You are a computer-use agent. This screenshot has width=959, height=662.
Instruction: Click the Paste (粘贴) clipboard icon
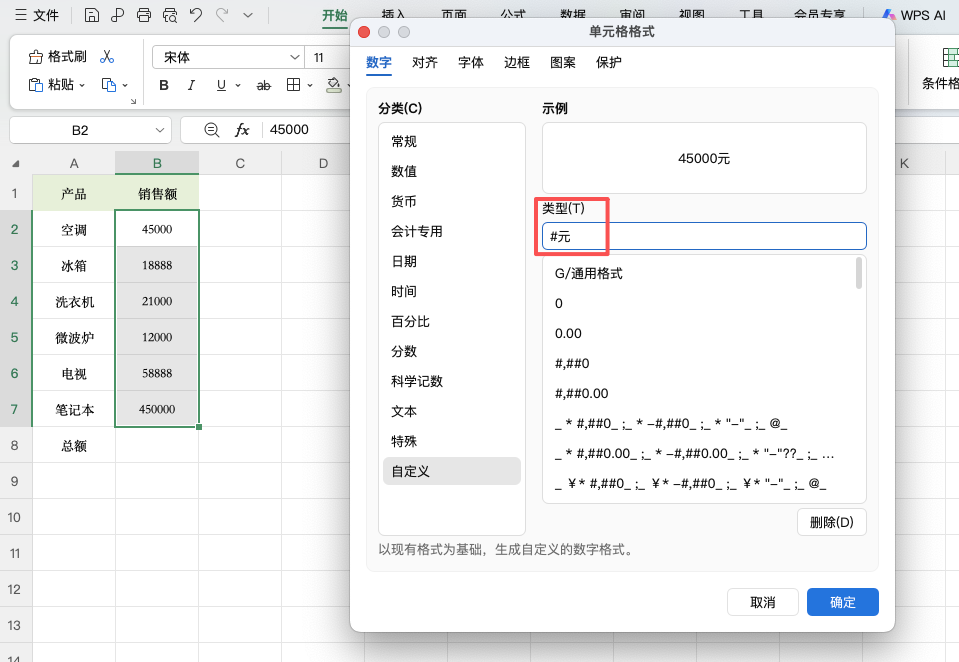point(35,84)
